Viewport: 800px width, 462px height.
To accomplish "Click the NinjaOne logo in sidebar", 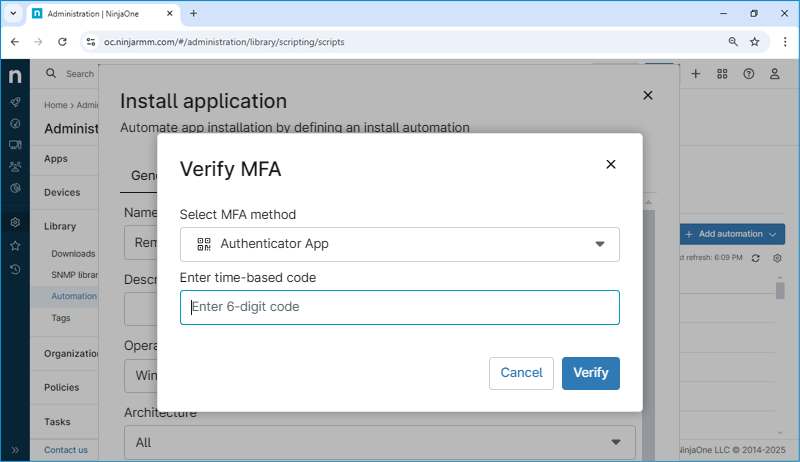I will click(15, 76).
